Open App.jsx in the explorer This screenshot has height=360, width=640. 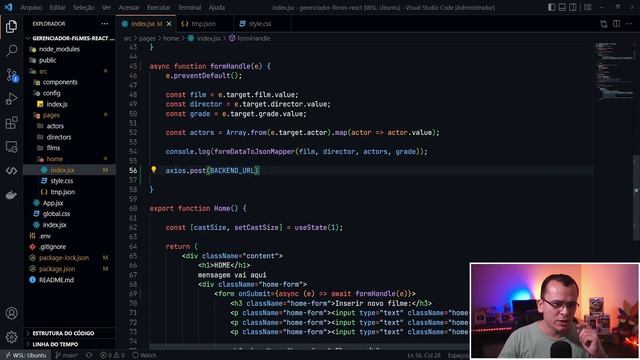coord(69,203)
